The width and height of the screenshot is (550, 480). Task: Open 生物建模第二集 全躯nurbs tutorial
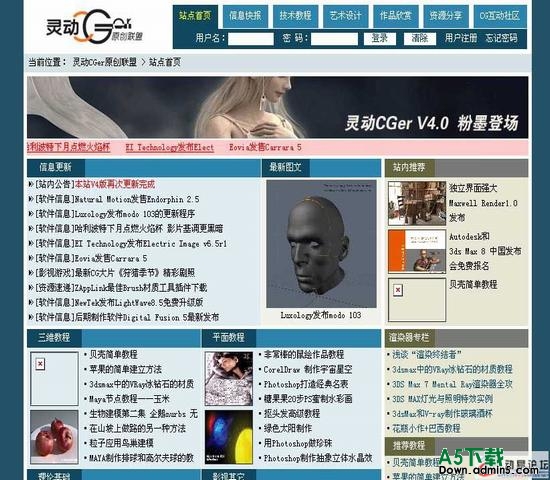tap(143, 414)
